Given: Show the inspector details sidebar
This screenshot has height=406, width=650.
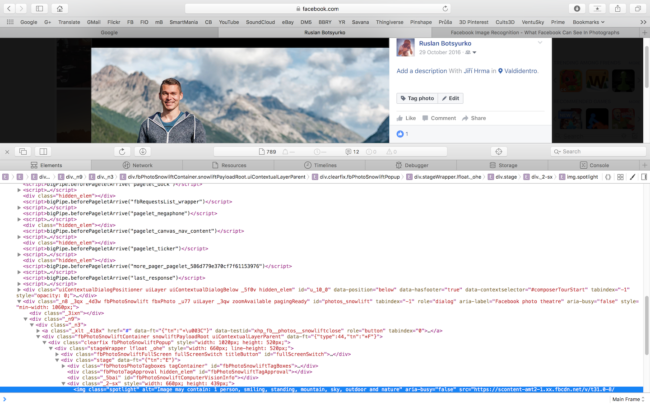Looking at the screenshot, I should 644,177.
